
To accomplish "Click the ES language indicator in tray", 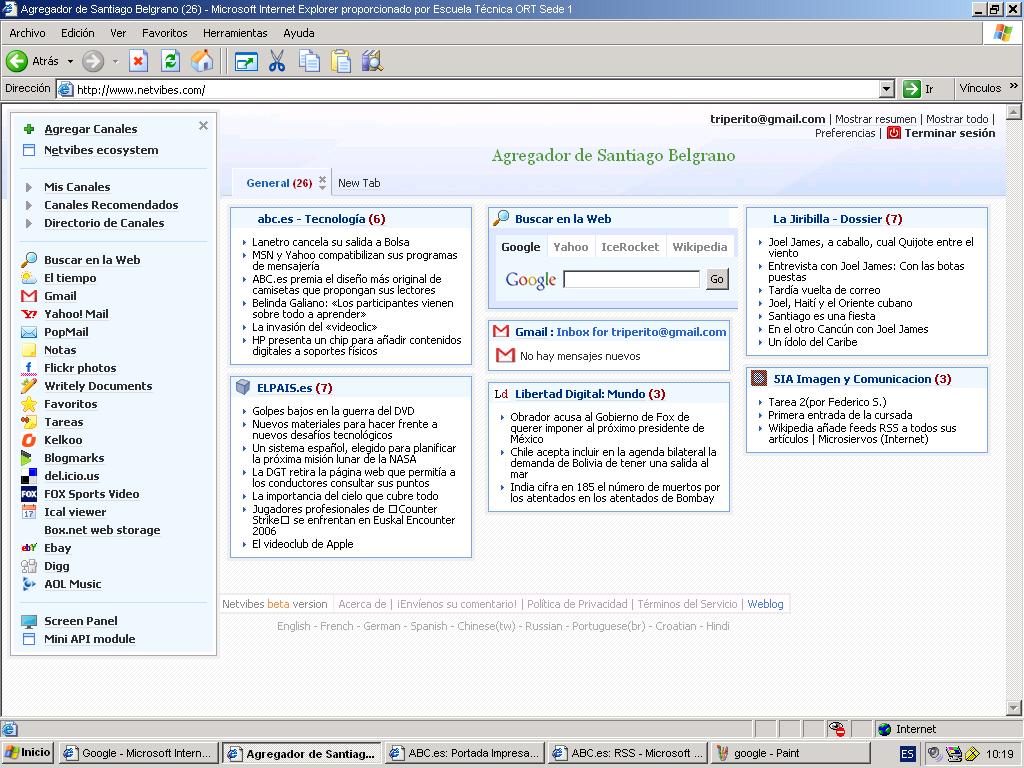I will point(907,754).
